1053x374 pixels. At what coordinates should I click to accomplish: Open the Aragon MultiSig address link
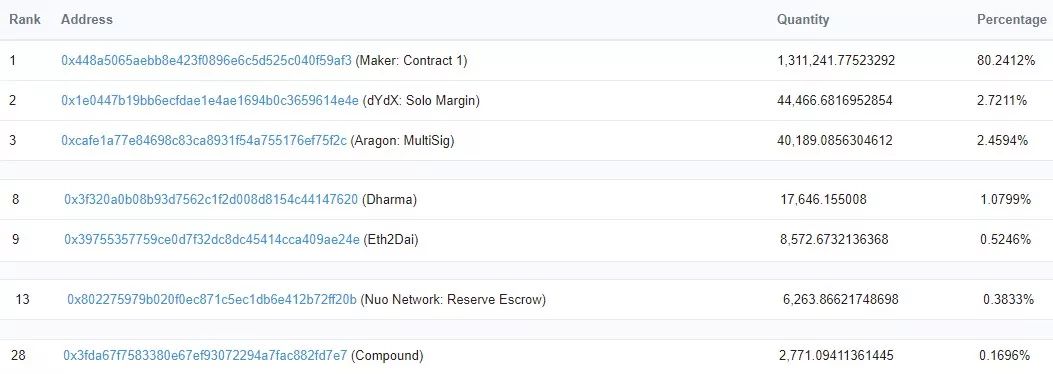tap(204, 140)
